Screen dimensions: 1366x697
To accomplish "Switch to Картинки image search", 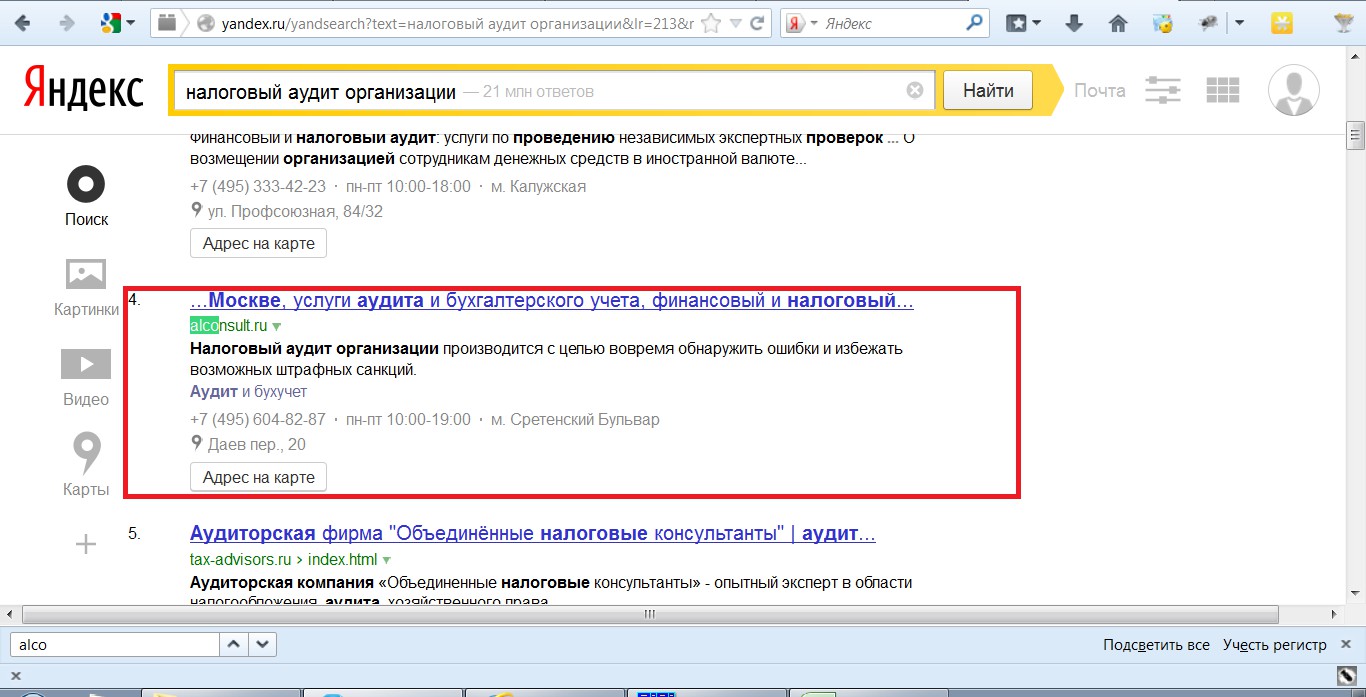I will [x=86, y=287].
